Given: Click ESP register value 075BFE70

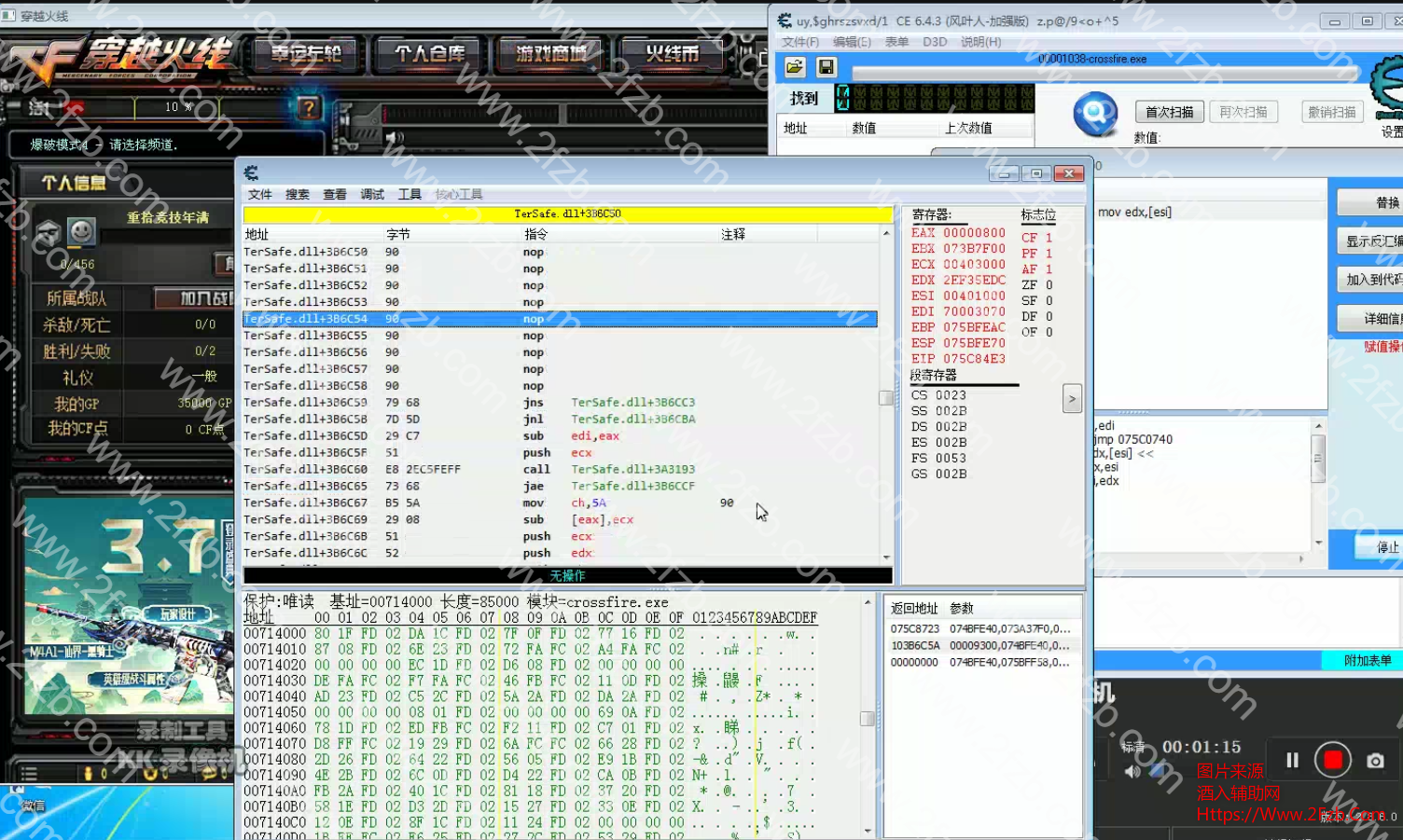Looking at the screenshot, I should pos(974,343).
